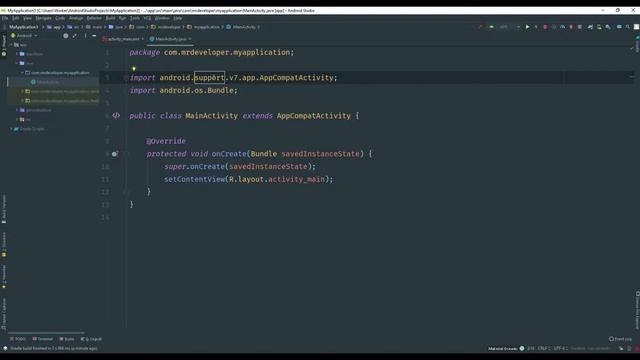Open the View menu
The width and height of the screenshot is (640, 360).
tap(27, 18)
